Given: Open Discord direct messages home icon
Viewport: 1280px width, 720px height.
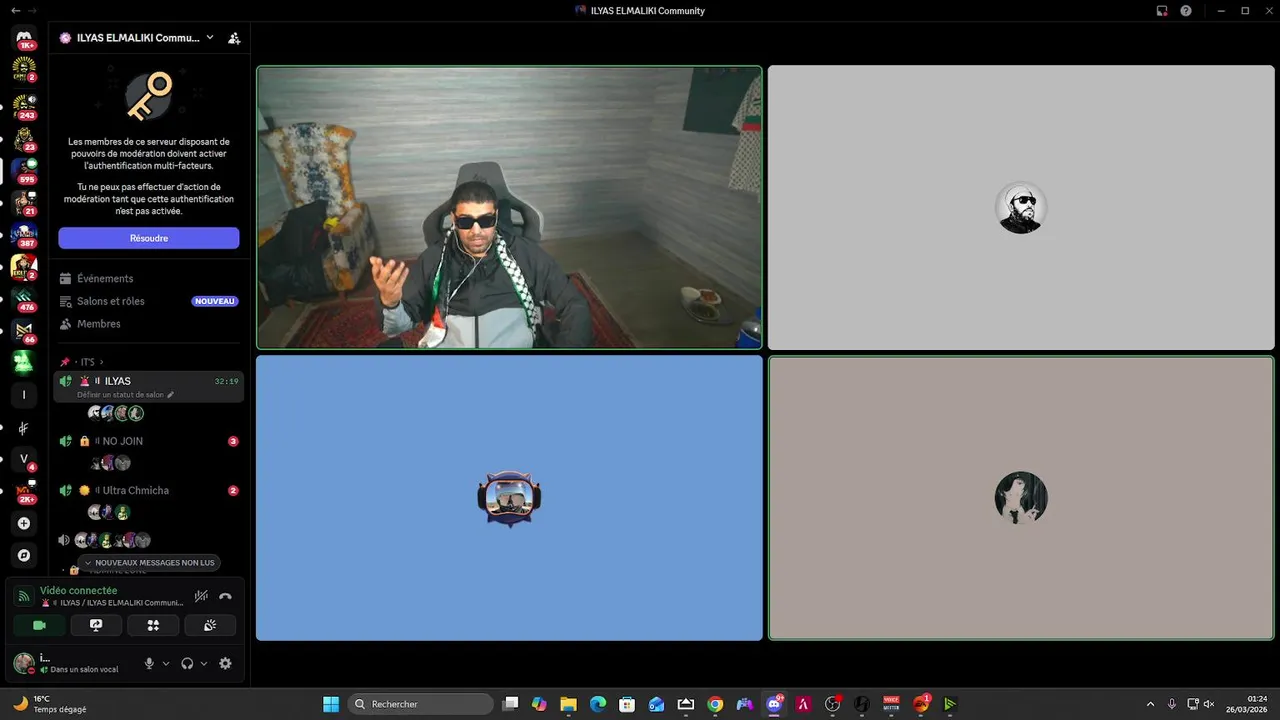Looking at the screenshot, I should tap(25, 38).
